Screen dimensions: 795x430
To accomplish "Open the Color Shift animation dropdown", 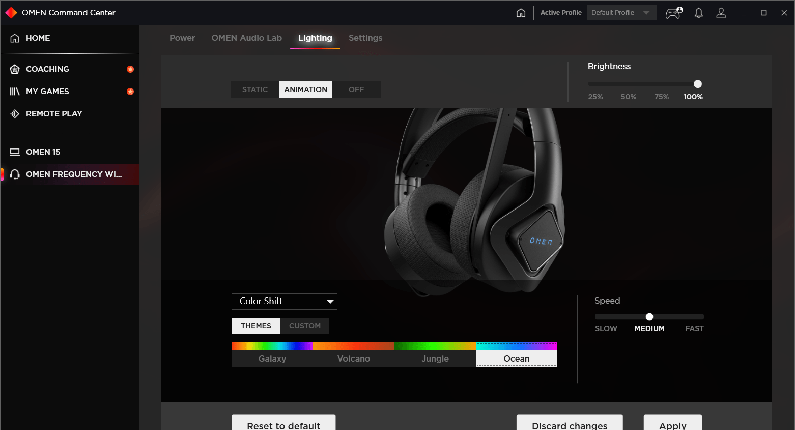I will coord(284,301).
